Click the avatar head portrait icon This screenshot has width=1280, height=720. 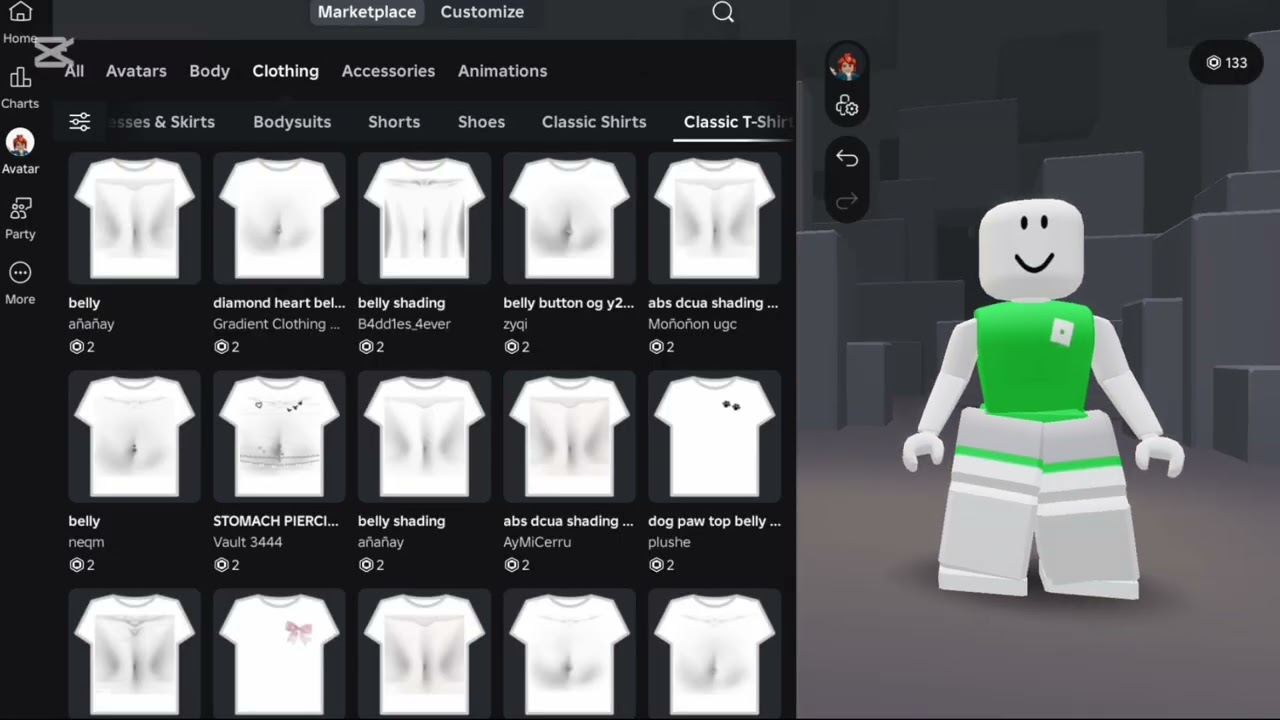[847, 65]
